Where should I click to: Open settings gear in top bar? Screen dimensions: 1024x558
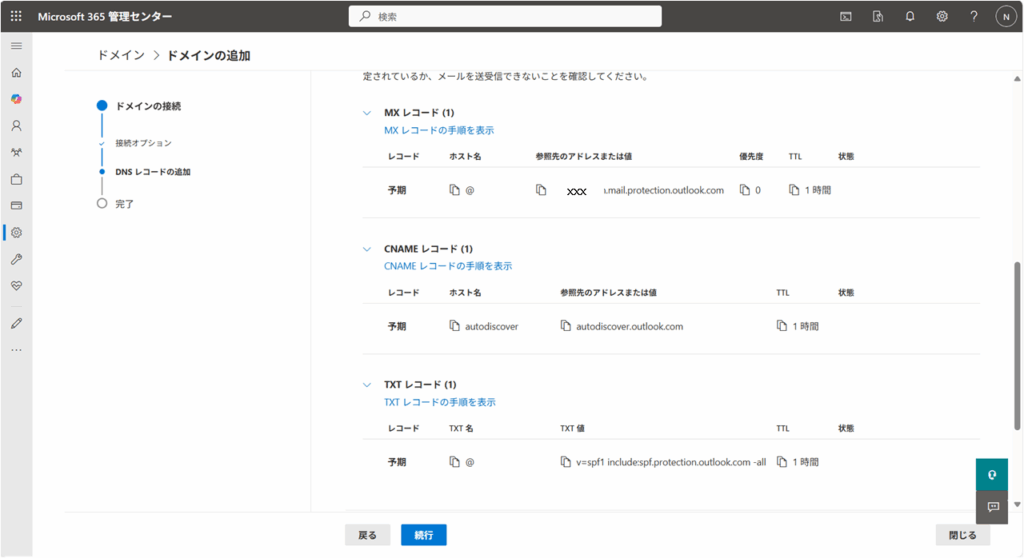(x=942, y=16)
